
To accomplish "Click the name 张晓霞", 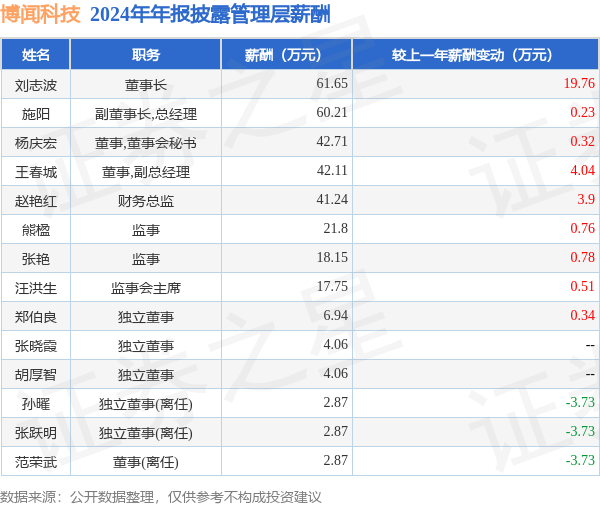I will click(36, 347).
